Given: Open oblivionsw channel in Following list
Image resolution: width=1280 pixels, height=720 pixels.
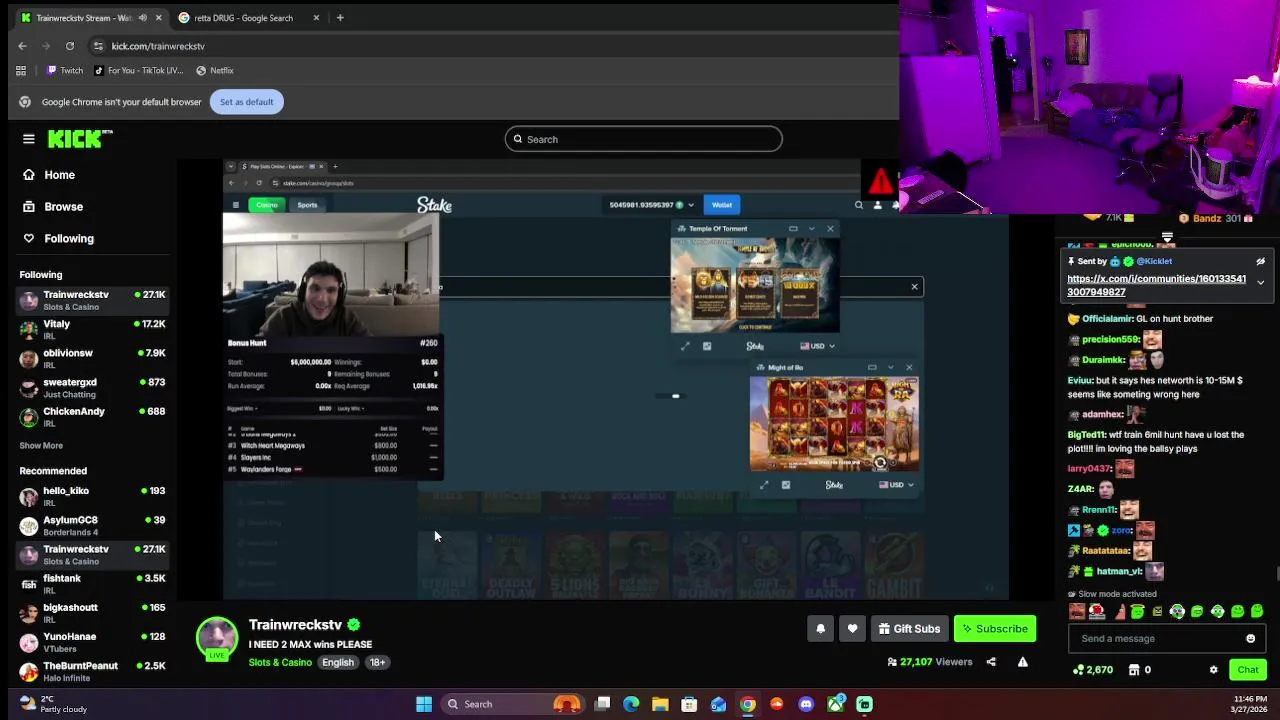Looking at the screenshot, I should pos(93,359).
